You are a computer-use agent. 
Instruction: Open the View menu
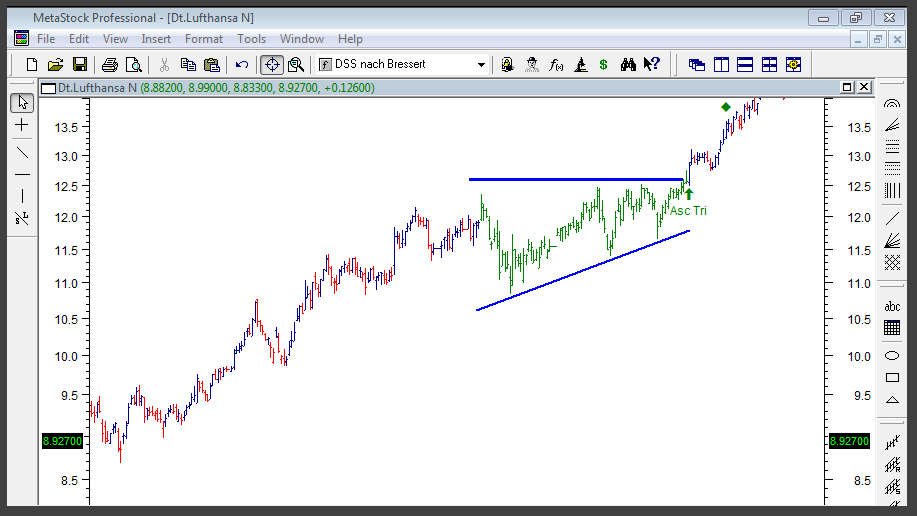click(115, 39)
